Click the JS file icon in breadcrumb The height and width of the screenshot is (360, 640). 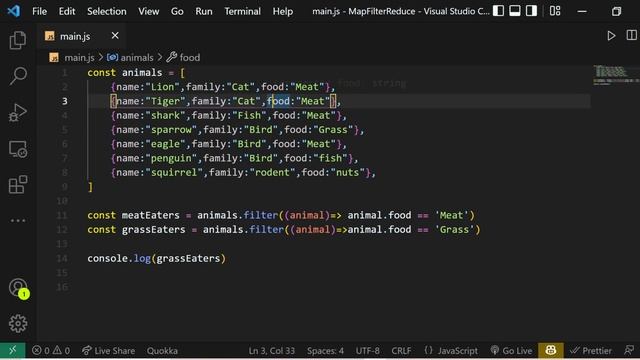(x=54, y=58)
